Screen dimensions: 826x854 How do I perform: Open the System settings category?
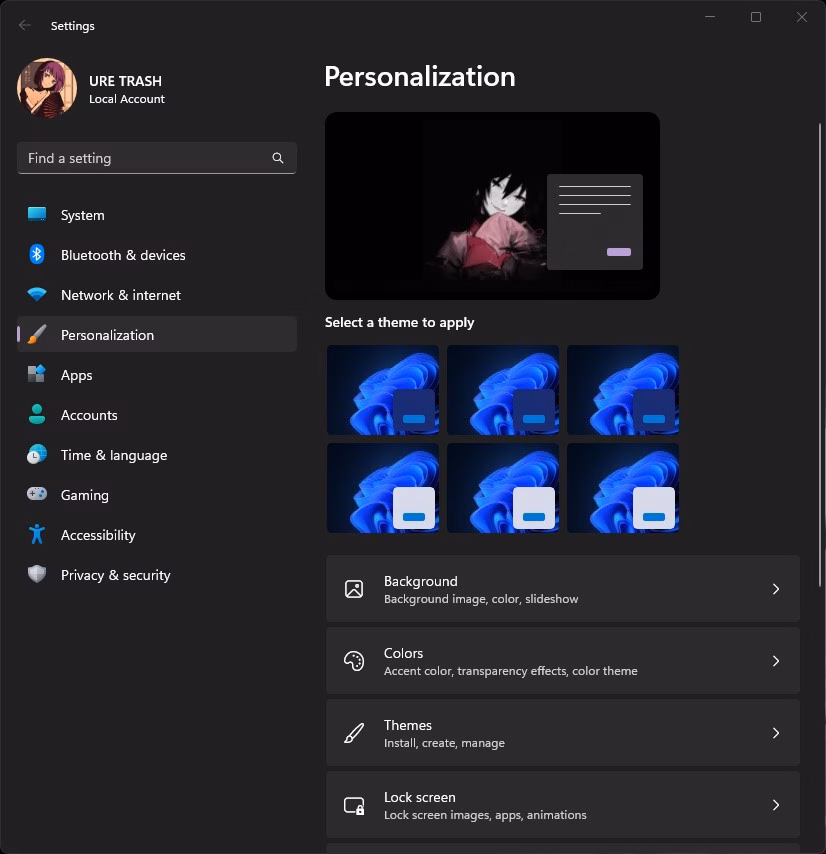pos(157,215)
